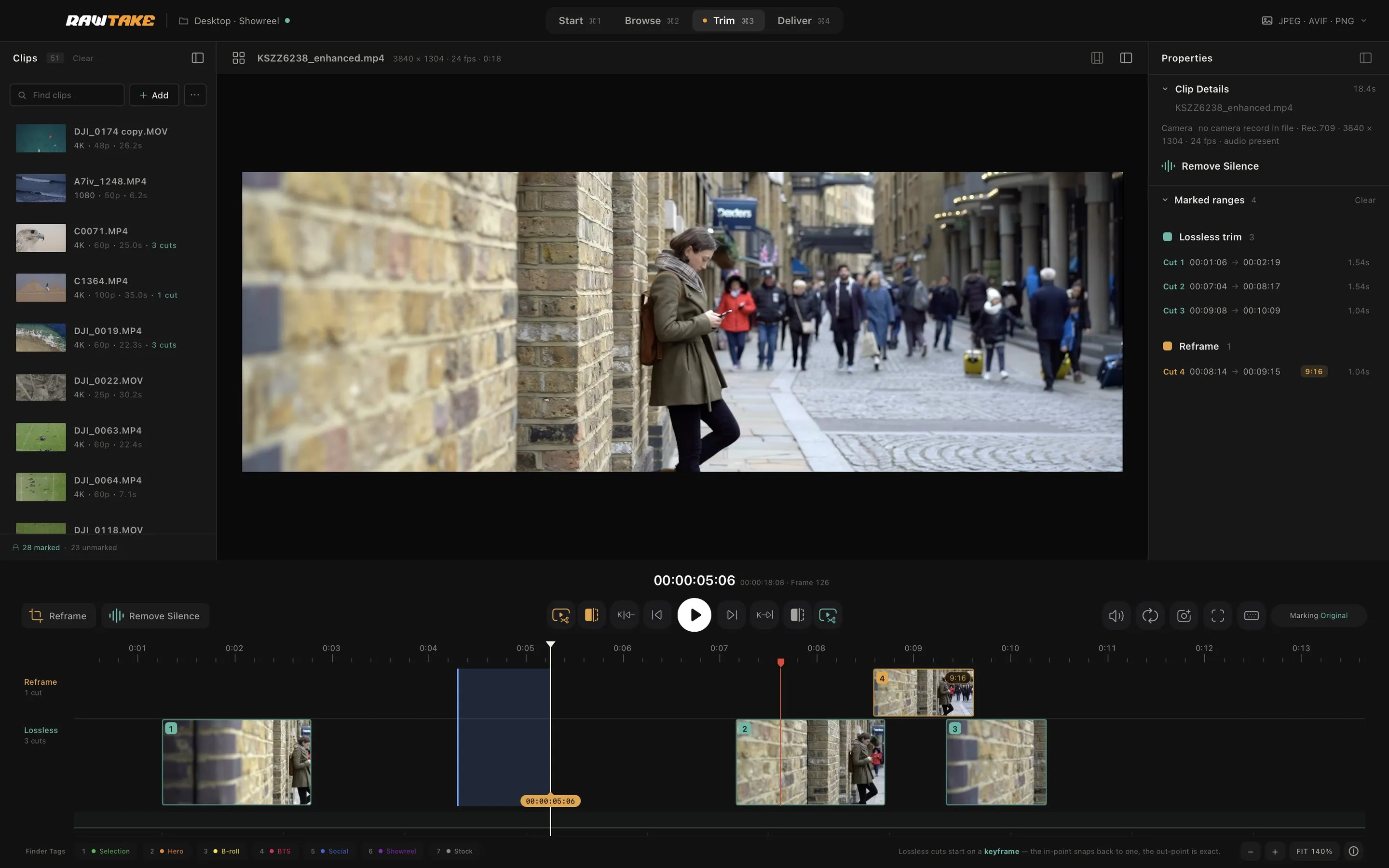Select the Trim tab
Screen dimensions: 1389x868
[728, 21]
